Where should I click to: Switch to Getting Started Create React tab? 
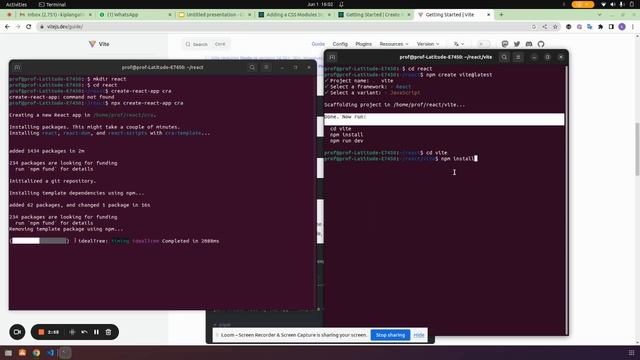click(x=373, y=15)
